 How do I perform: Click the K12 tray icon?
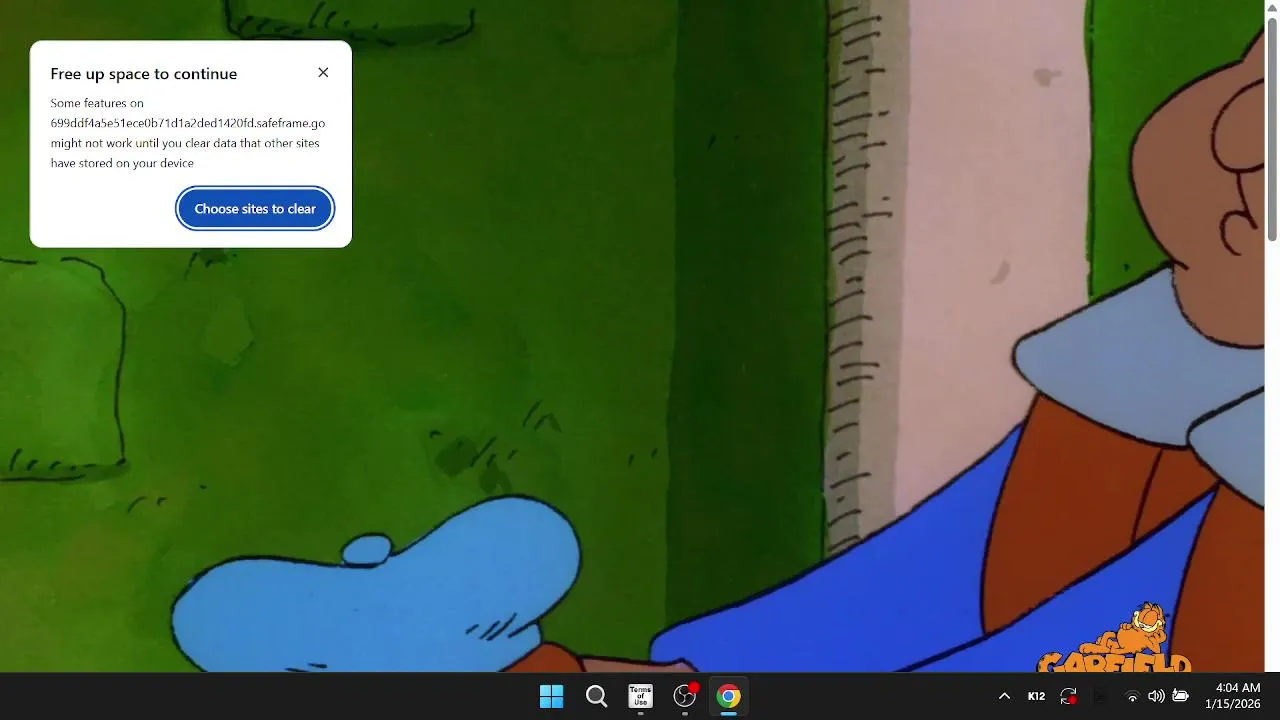(x=1037, y=696)
